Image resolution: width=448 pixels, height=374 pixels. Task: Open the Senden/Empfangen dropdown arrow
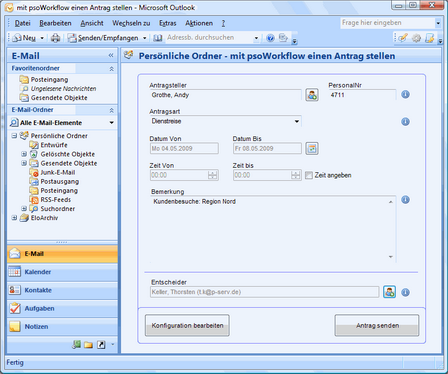(145, 38)
